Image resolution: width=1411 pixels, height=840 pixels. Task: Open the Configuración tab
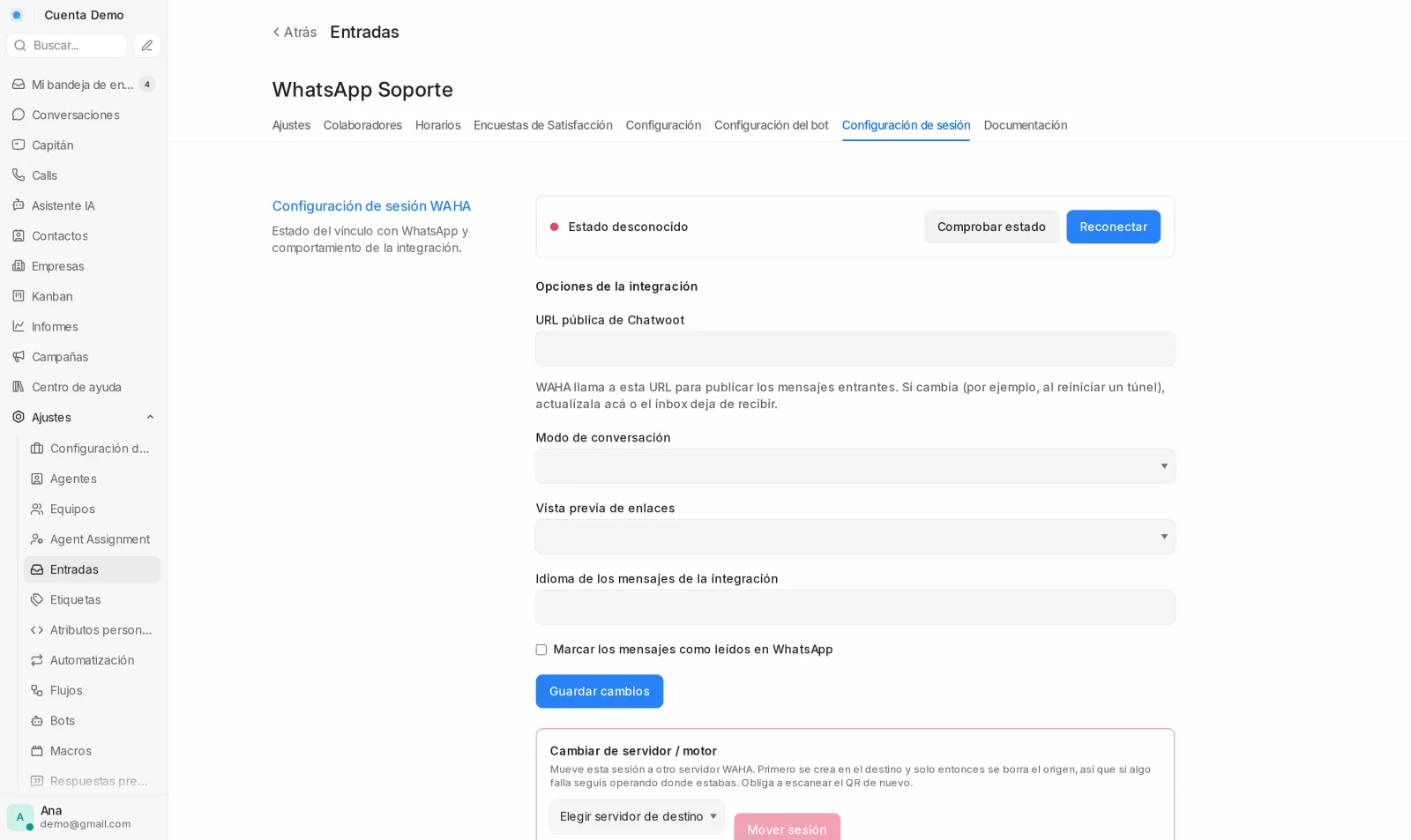pos(663,125)
